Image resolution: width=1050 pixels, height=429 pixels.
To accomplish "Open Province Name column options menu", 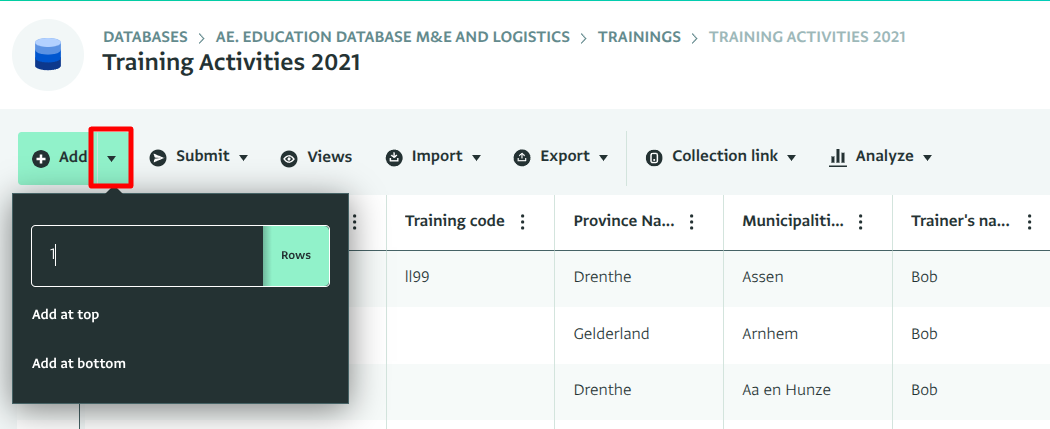I will pos(692,222).
